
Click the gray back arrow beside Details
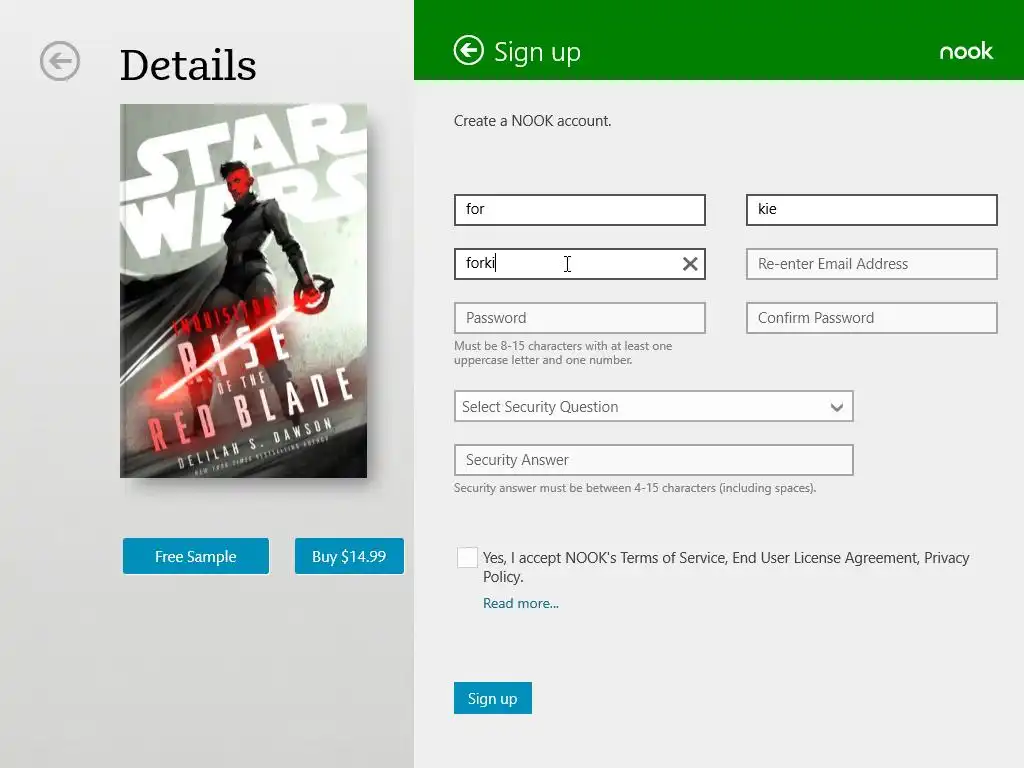point(59,61)
